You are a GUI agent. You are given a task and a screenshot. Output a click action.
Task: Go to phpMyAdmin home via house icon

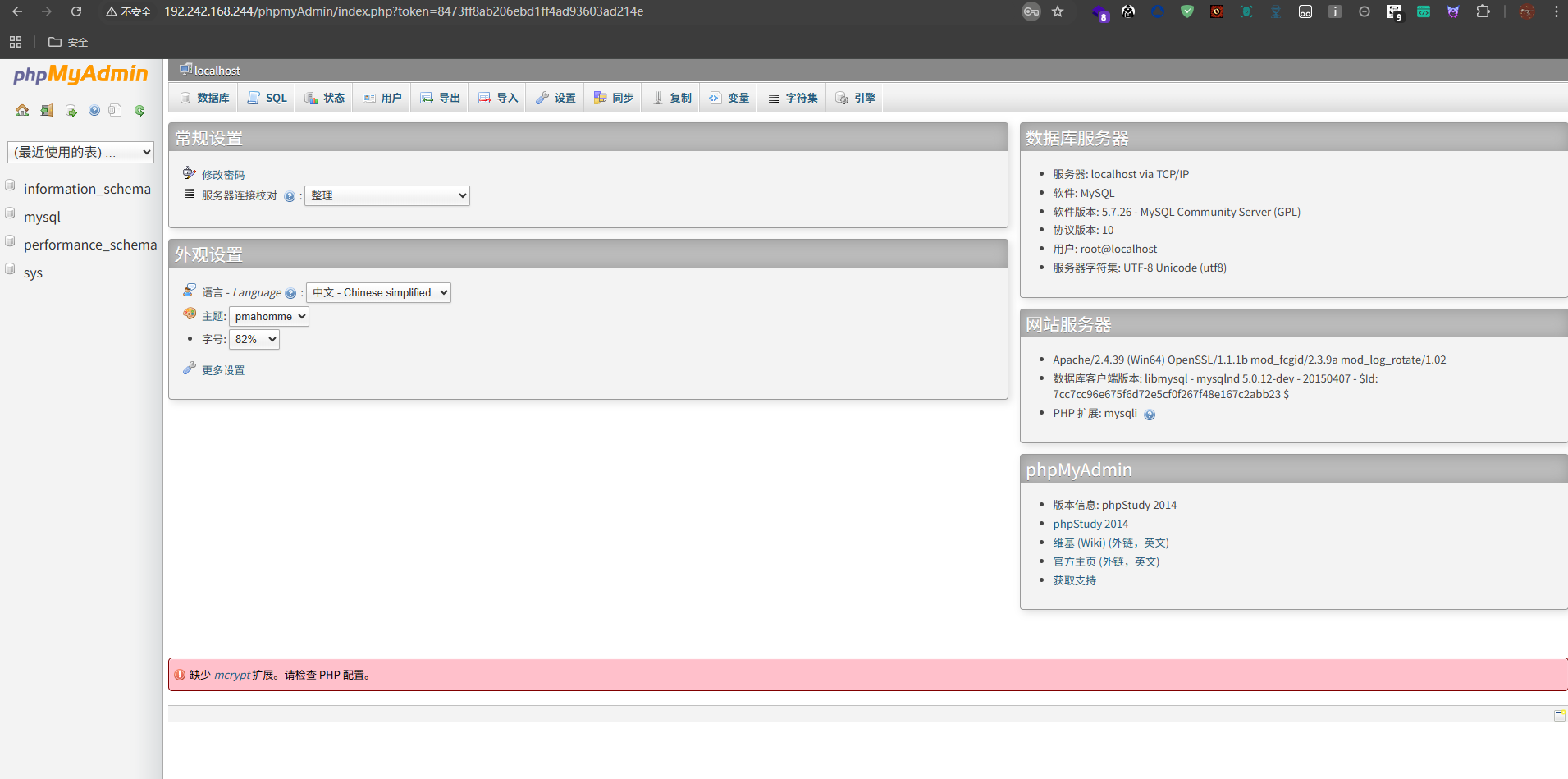(x=22, y=110)
